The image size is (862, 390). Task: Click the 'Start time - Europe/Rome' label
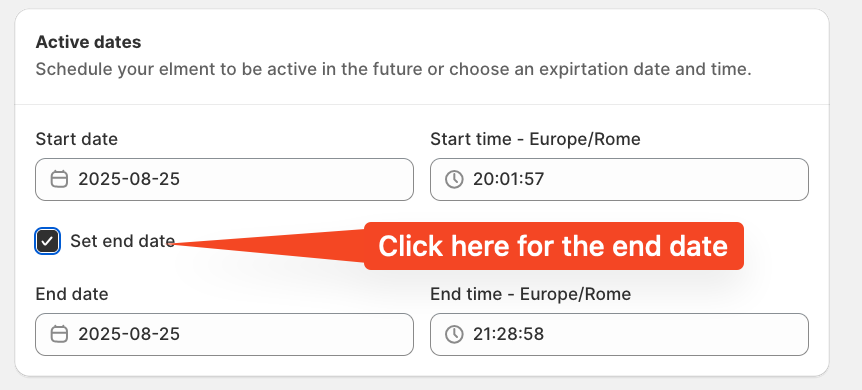pos(535,139)
